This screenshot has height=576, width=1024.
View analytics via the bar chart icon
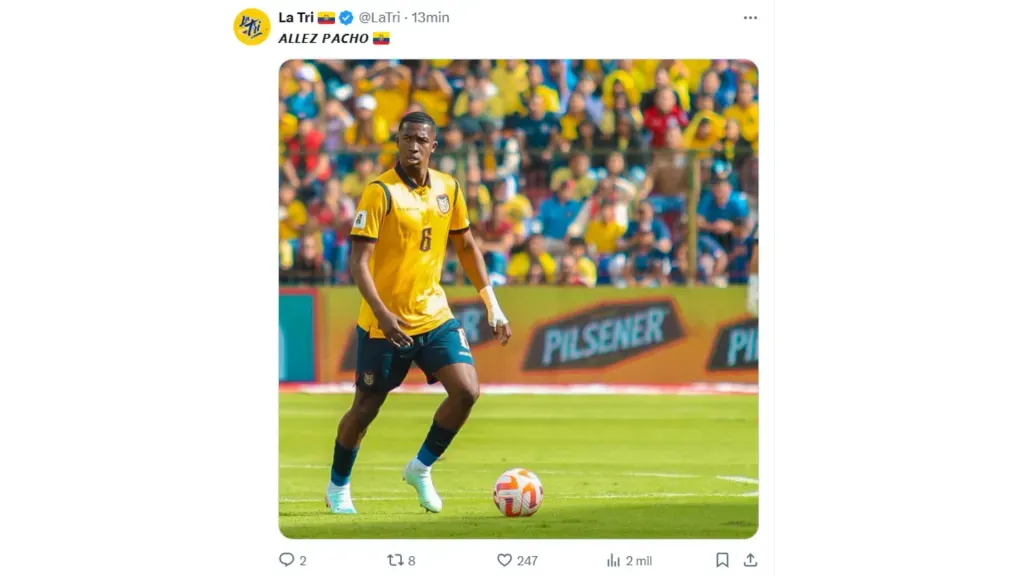(x=613, y=560)
